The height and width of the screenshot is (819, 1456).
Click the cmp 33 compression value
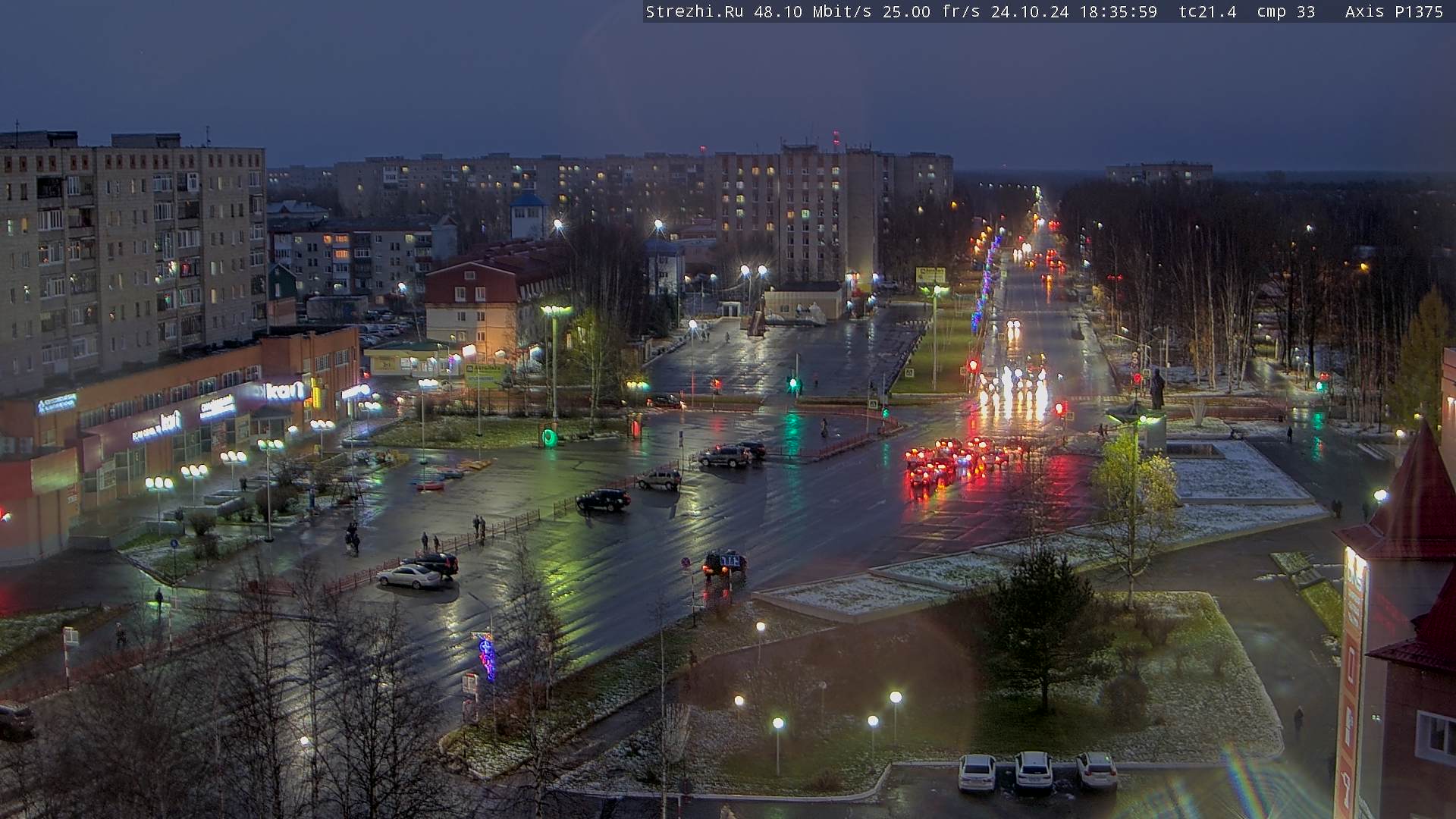pyautogui.click(x=1285, y=11)
